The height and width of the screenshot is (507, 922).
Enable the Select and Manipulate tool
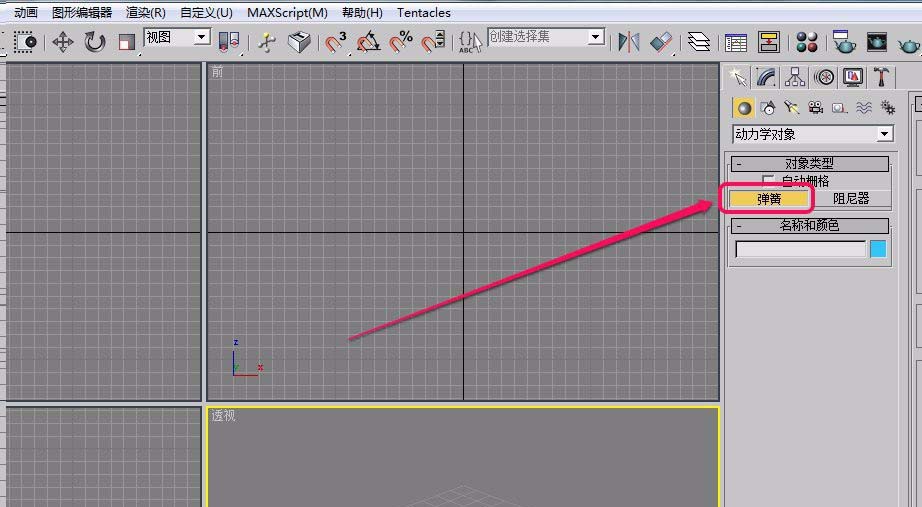[267, 42]
